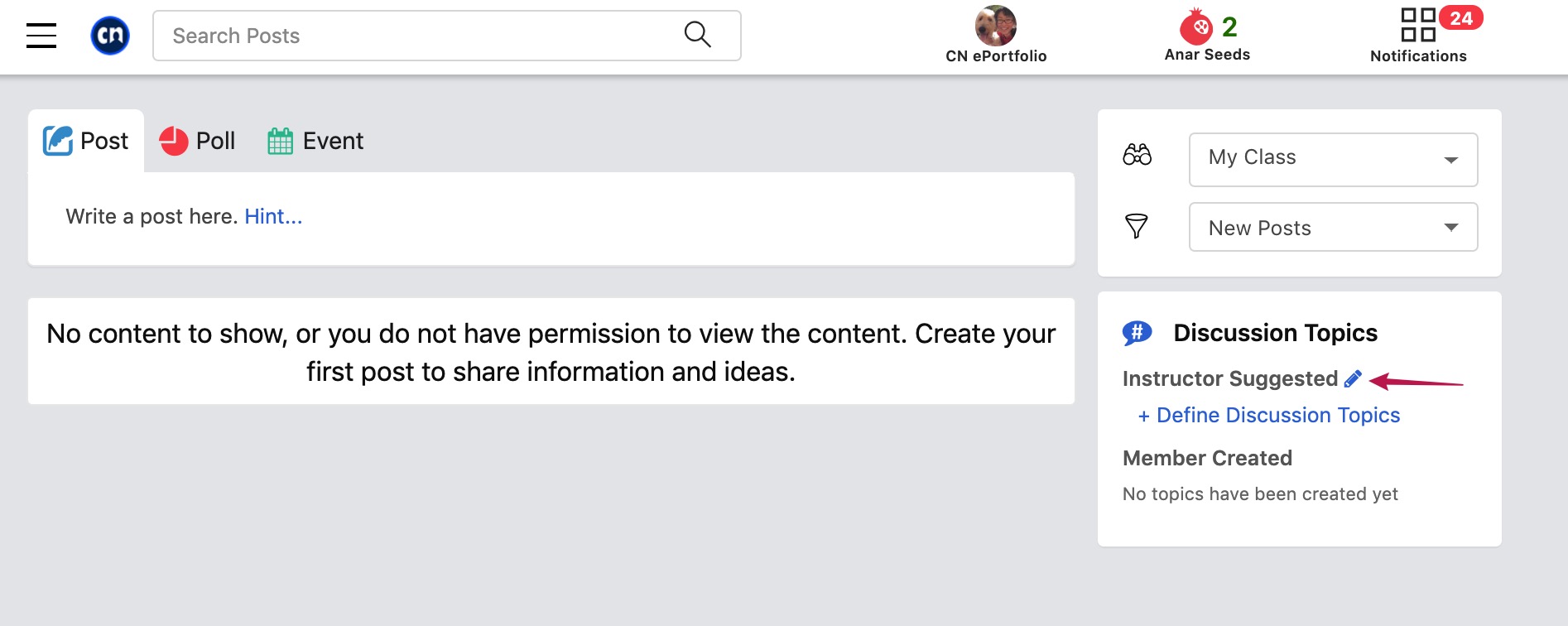Click the Write a post here box

pos(551,219)
